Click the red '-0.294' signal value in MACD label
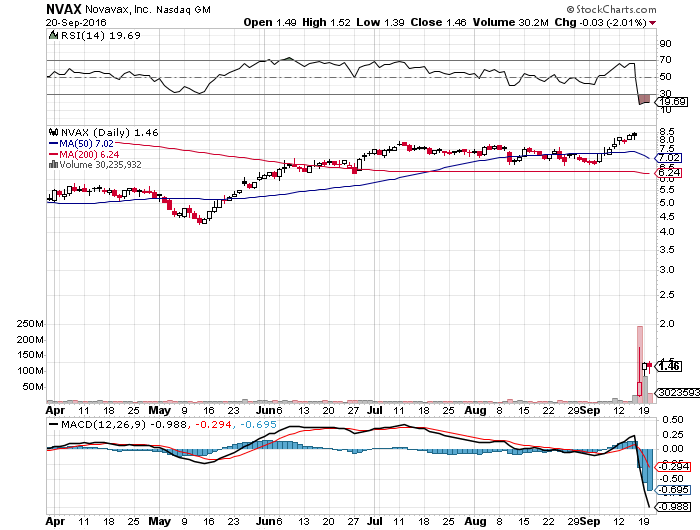The height and width of the screenshot is (530, 700). (213, 424)
